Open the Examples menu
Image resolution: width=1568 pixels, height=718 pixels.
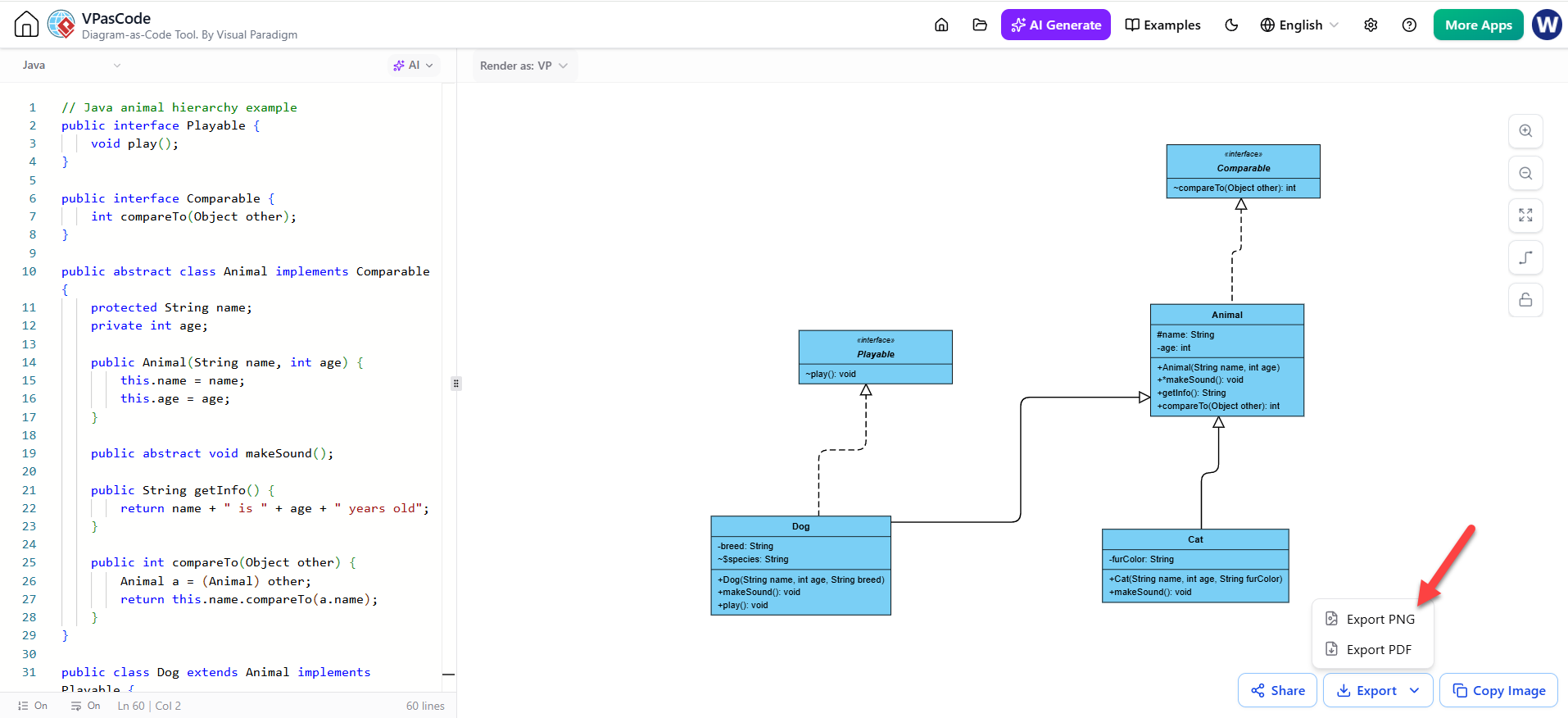point(1162,25)
